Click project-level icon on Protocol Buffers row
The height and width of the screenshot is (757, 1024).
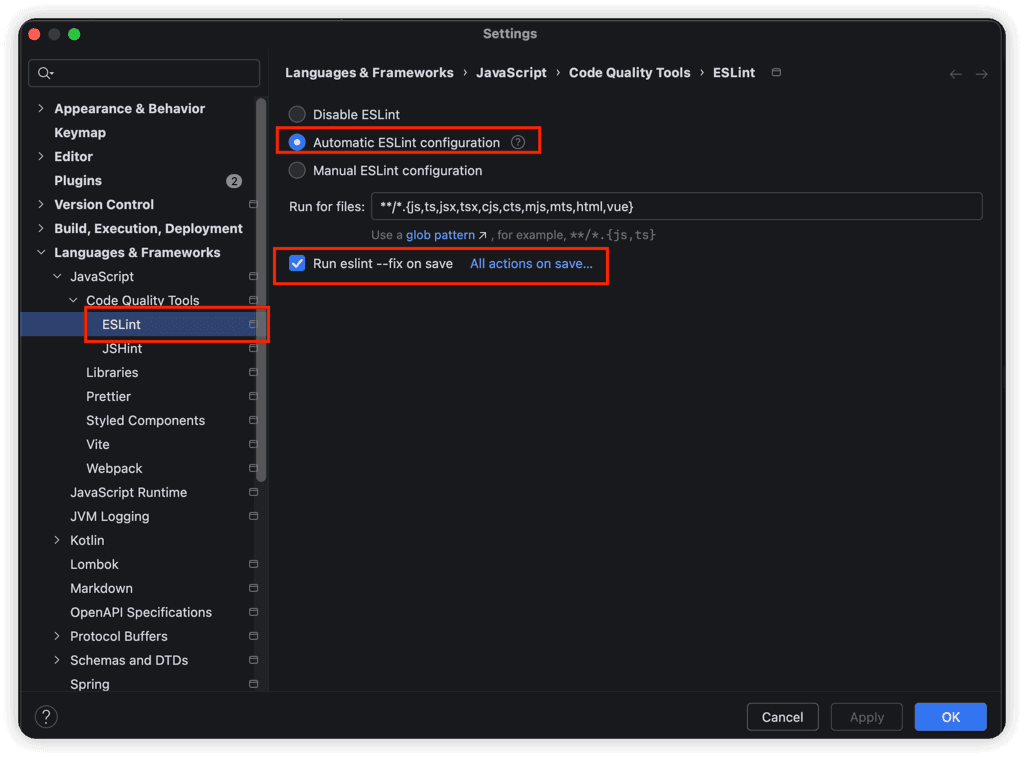pos(253,636)
